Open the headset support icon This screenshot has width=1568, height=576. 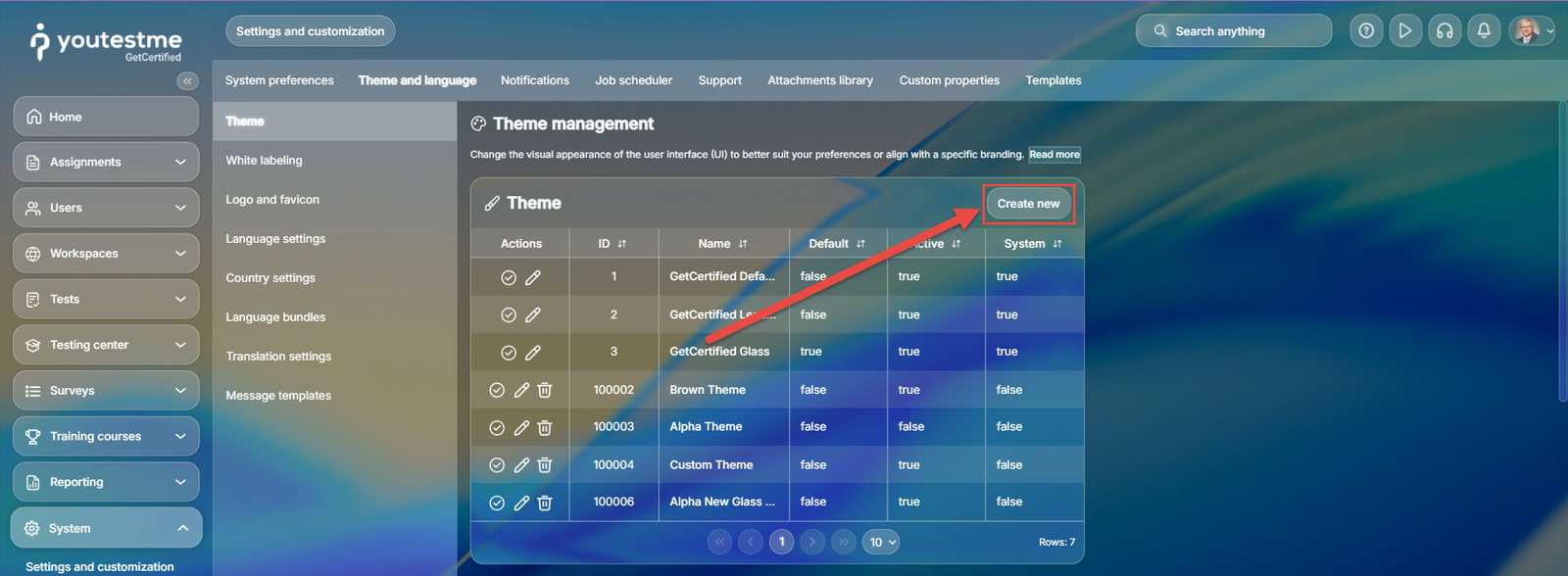(1445, 30)
